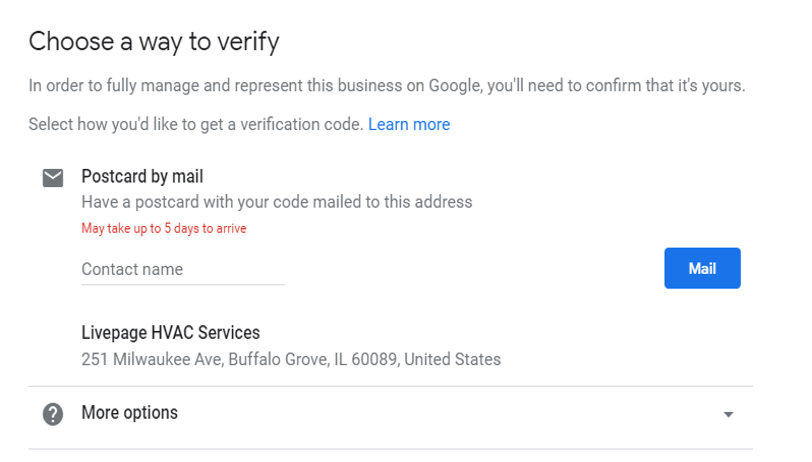
Task: Click the Choose a way to verify heading
Action: click(x=154, y=41)
